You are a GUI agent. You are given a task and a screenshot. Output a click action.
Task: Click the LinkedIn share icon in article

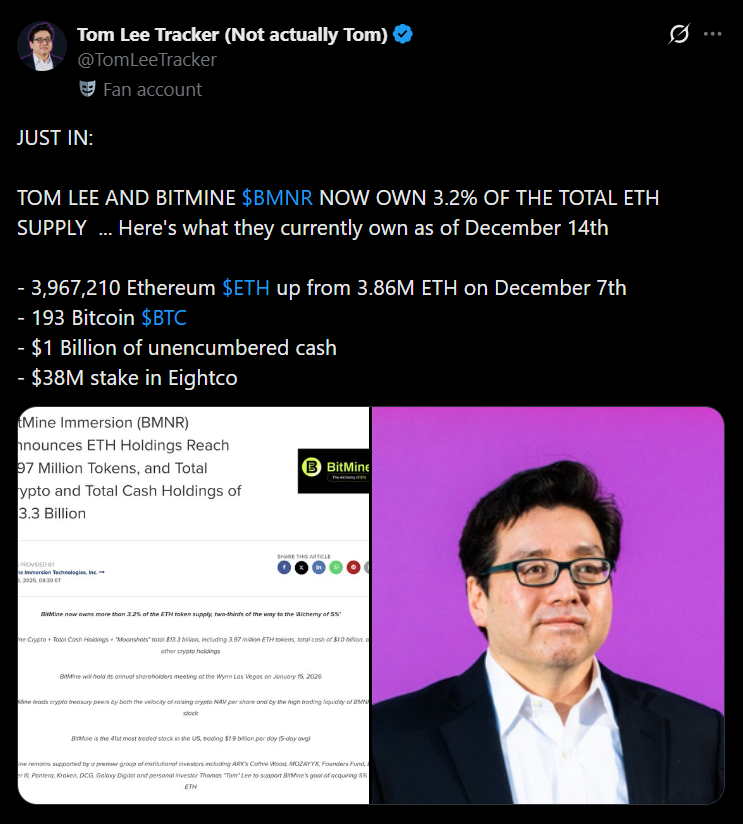tap(318, 568)
